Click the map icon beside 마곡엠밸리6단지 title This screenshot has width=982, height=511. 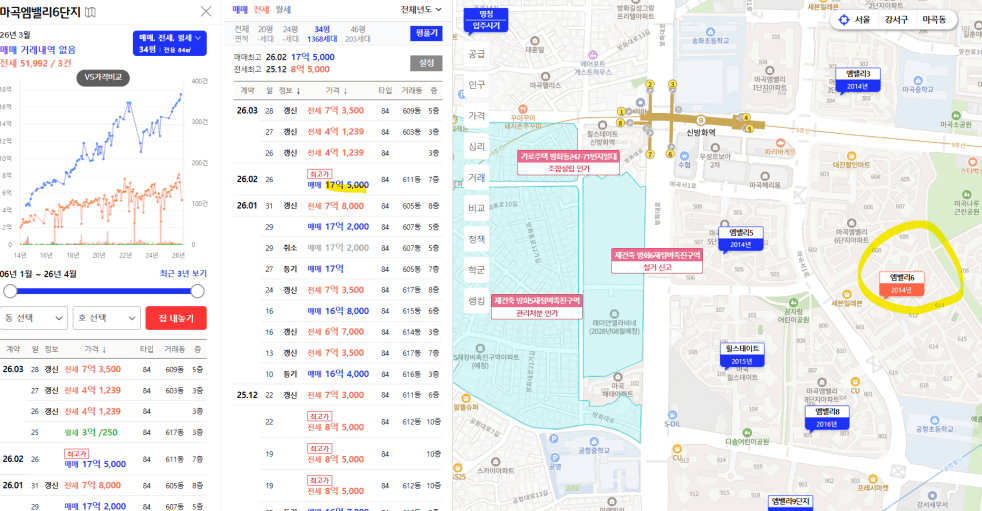(x=91, y=12)
